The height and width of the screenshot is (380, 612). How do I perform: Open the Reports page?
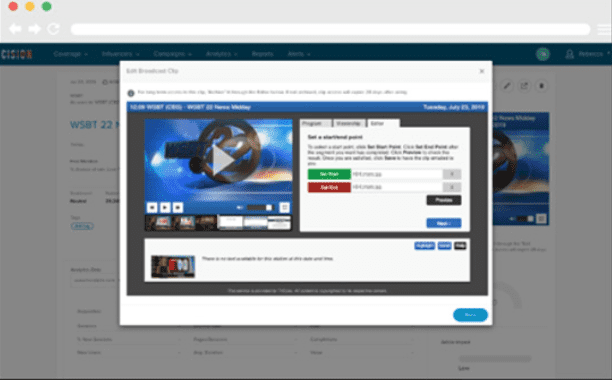(262, 54)
